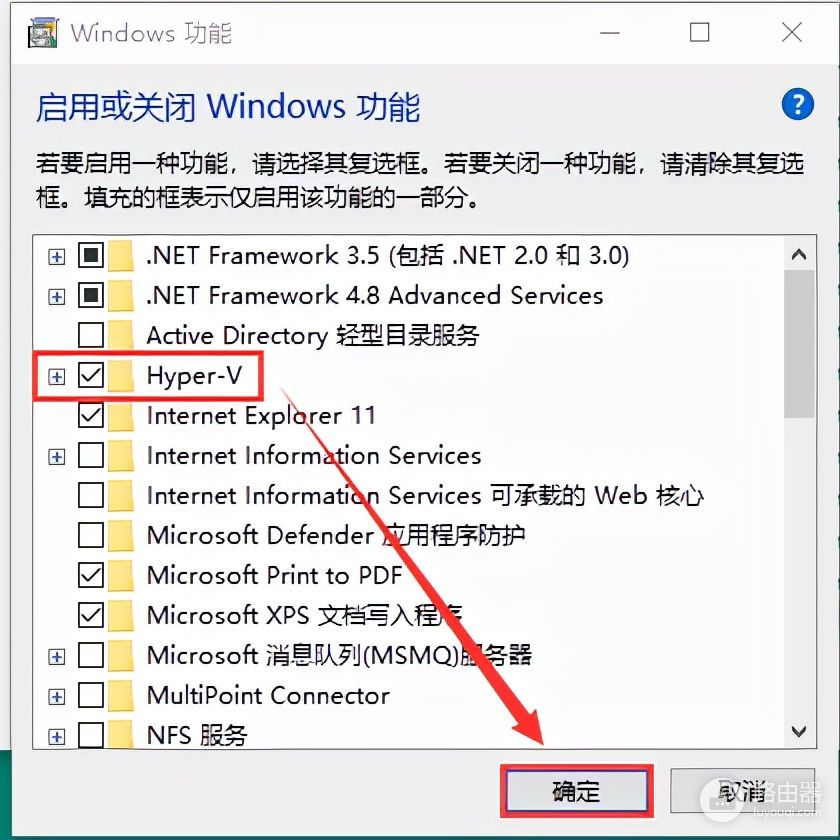Enable Microsoft Defender 应用程序防护 checkbox

(91, 536)
